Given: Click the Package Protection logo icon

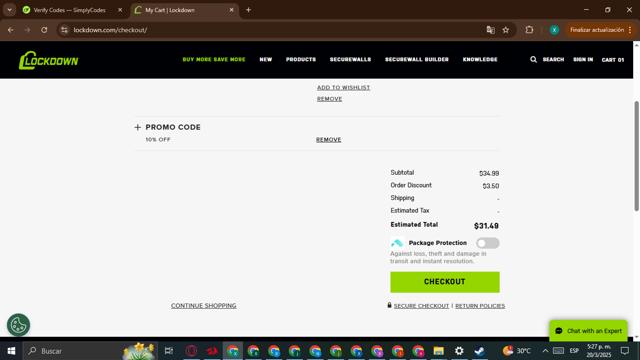Looking at the screenshot, I should point(397,243).
